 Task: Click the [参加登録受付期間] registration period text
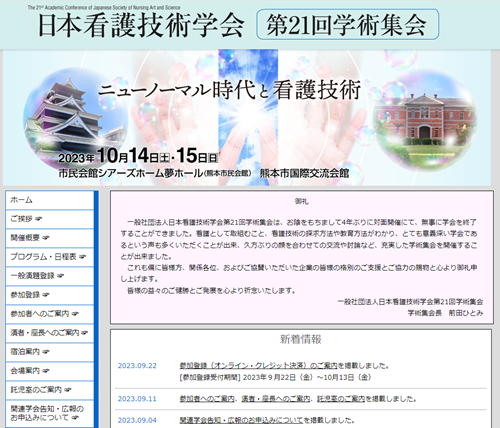click(x=275, y=377)
